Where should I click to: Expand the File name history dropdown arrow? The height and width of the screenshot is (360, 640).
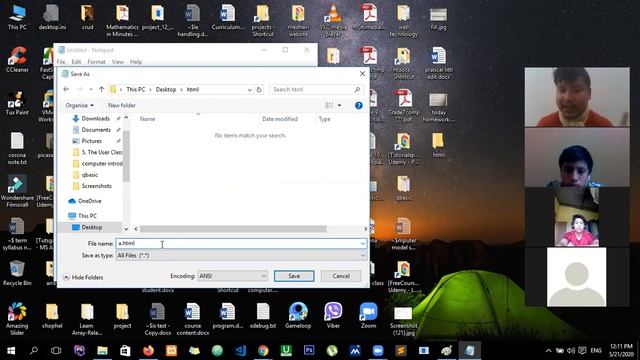tap(362, 243)
